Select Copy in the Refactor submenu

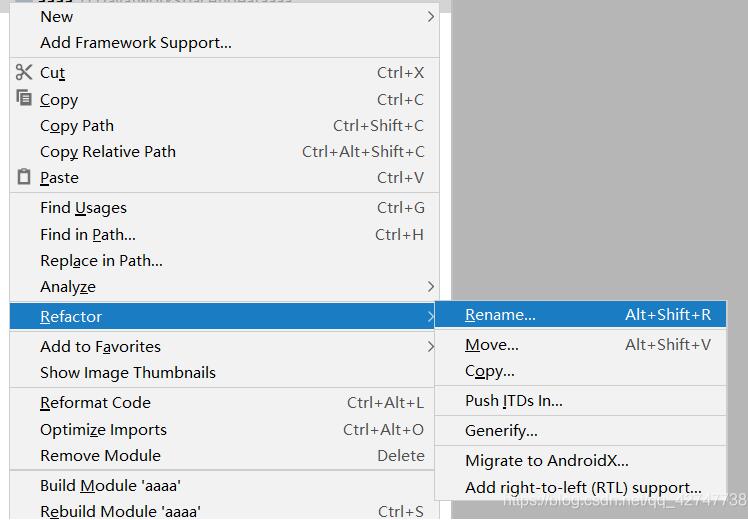489,371
